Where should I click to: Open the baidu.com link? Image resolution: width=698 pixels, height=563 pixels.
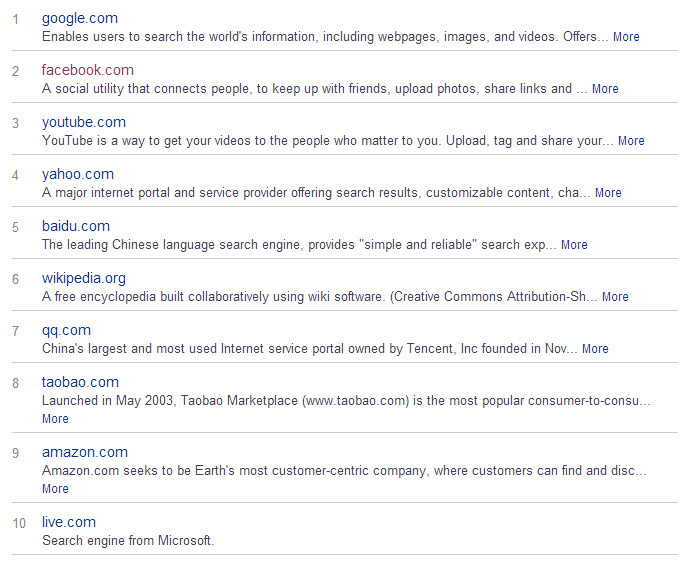[76, 226]
